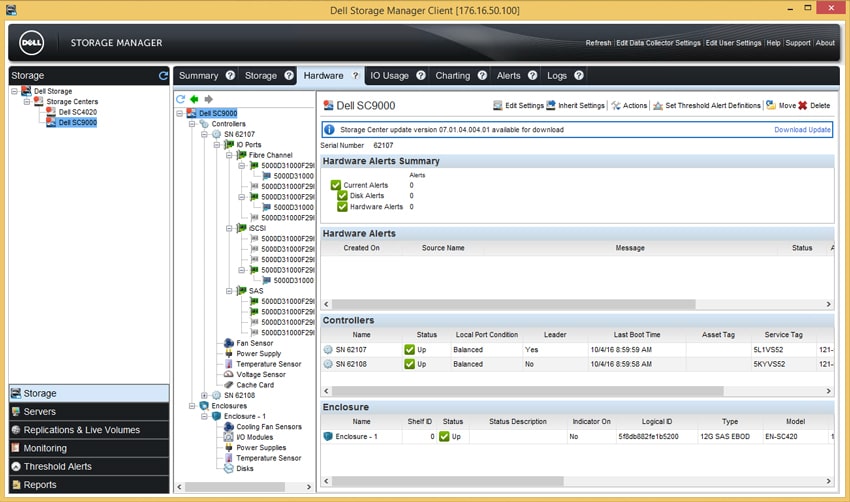
Task: Click Inherit Settings button
Action: 575,106
